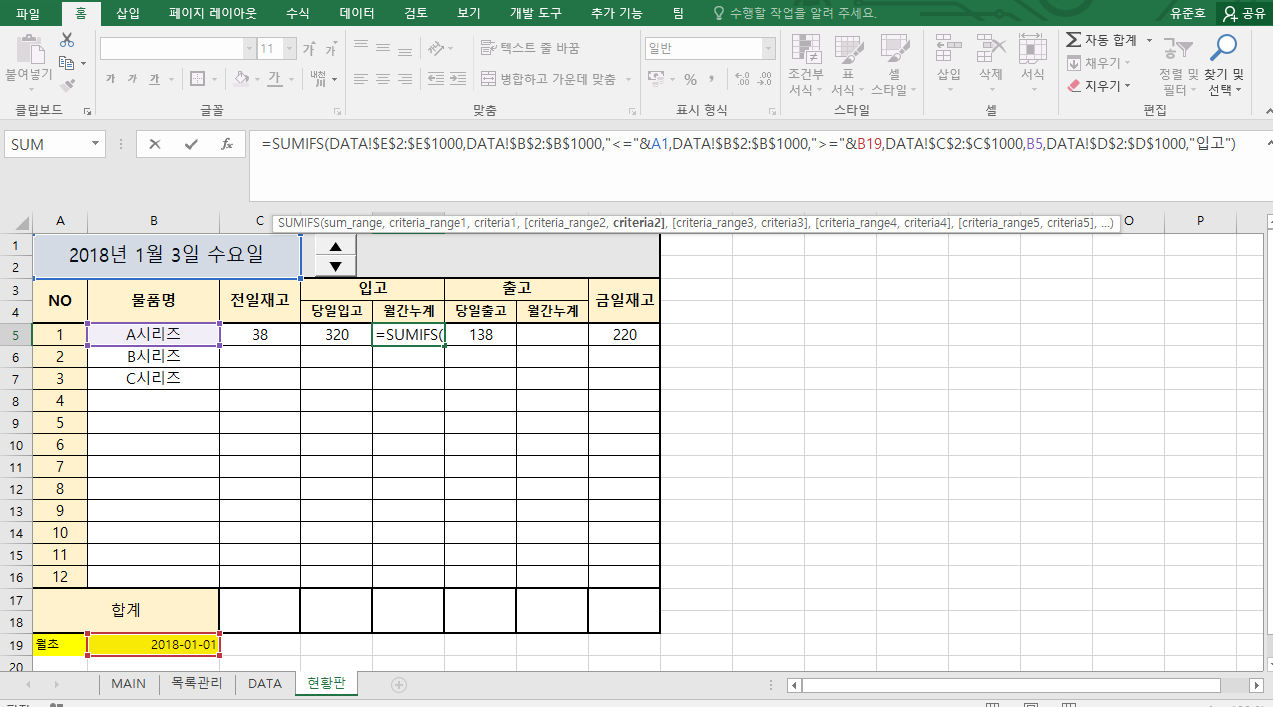
Task: Click the insert function fx icon
Action: pyautogui.click(x=227, y=144)
